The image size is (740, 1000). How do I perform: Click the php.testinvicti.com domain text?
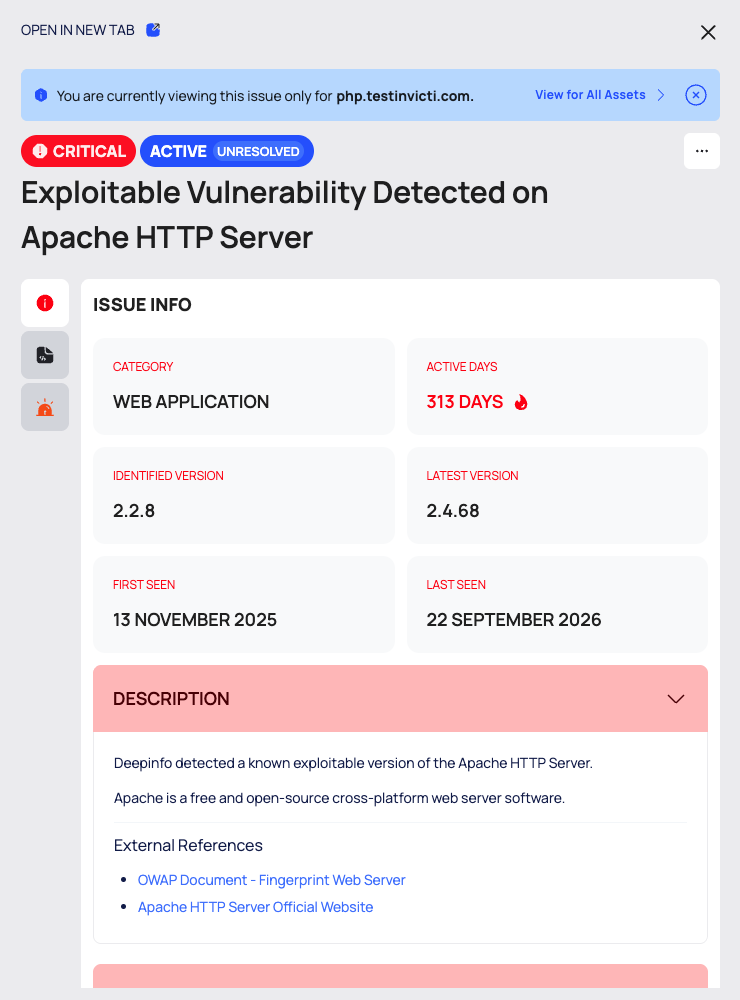pos(405,96)
